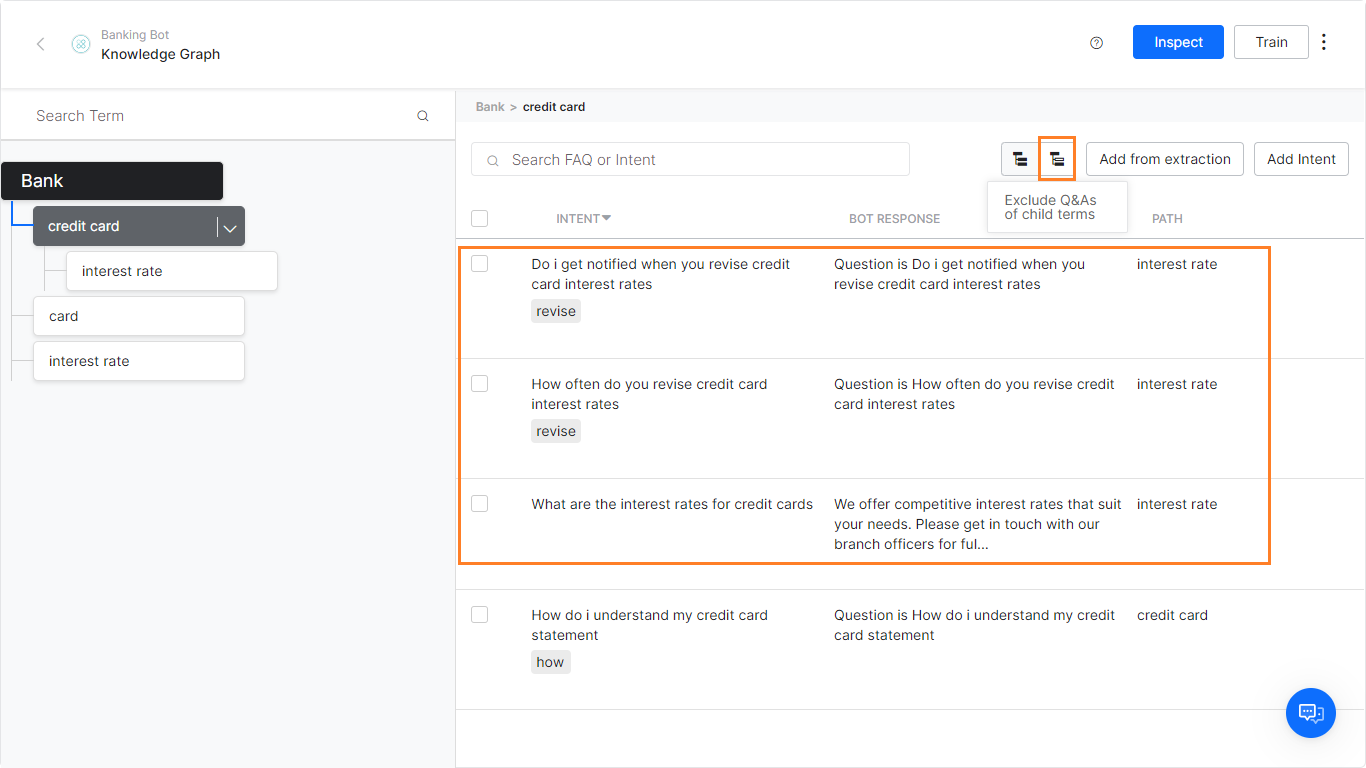The image size is (1366, 768).
Task: Select the checkbox for the interest rates FAQ
Action: tap(479, 504)
